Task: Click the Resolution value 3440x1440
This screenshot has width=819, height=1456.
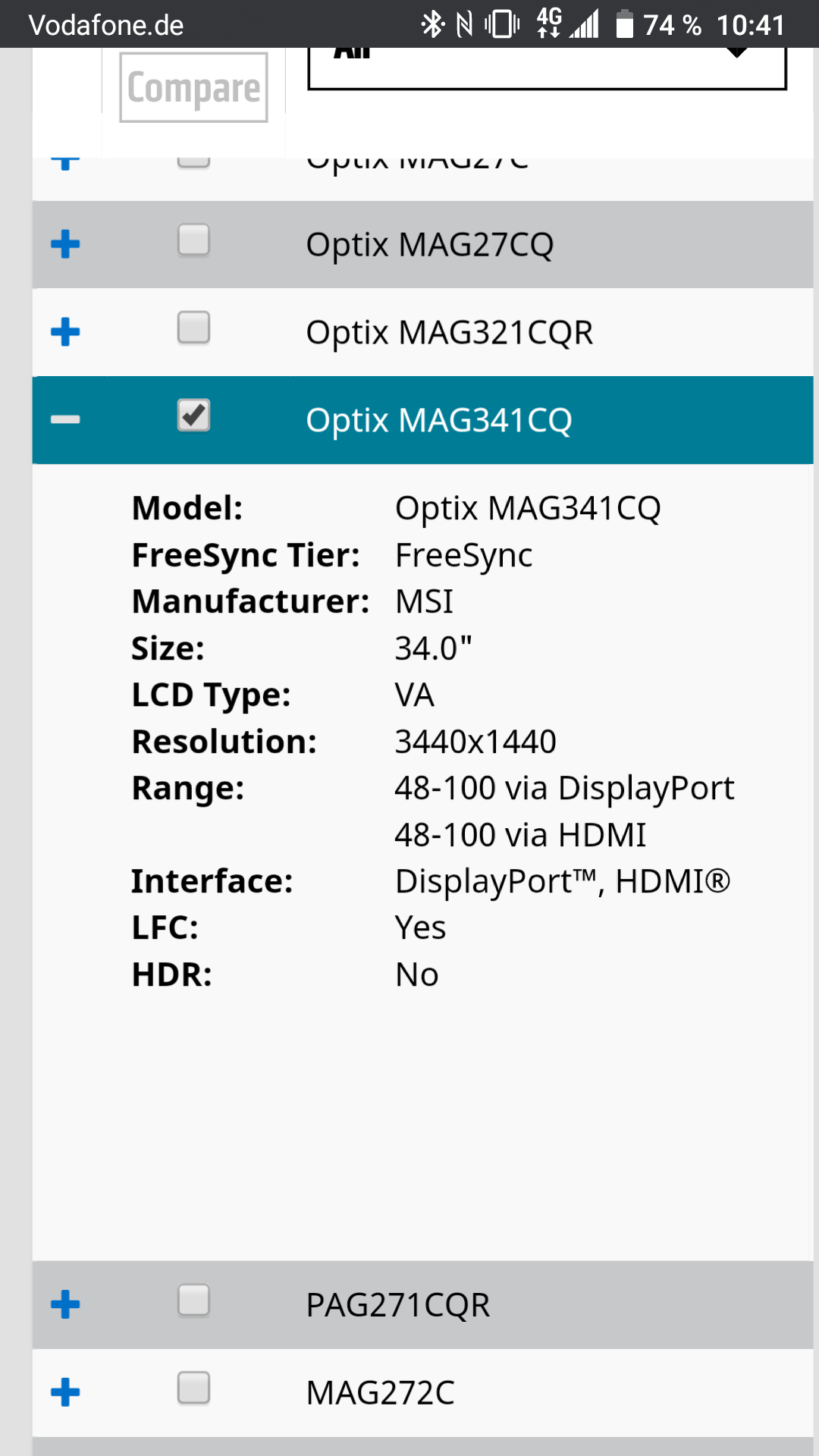Action: [x=475, y=742]
